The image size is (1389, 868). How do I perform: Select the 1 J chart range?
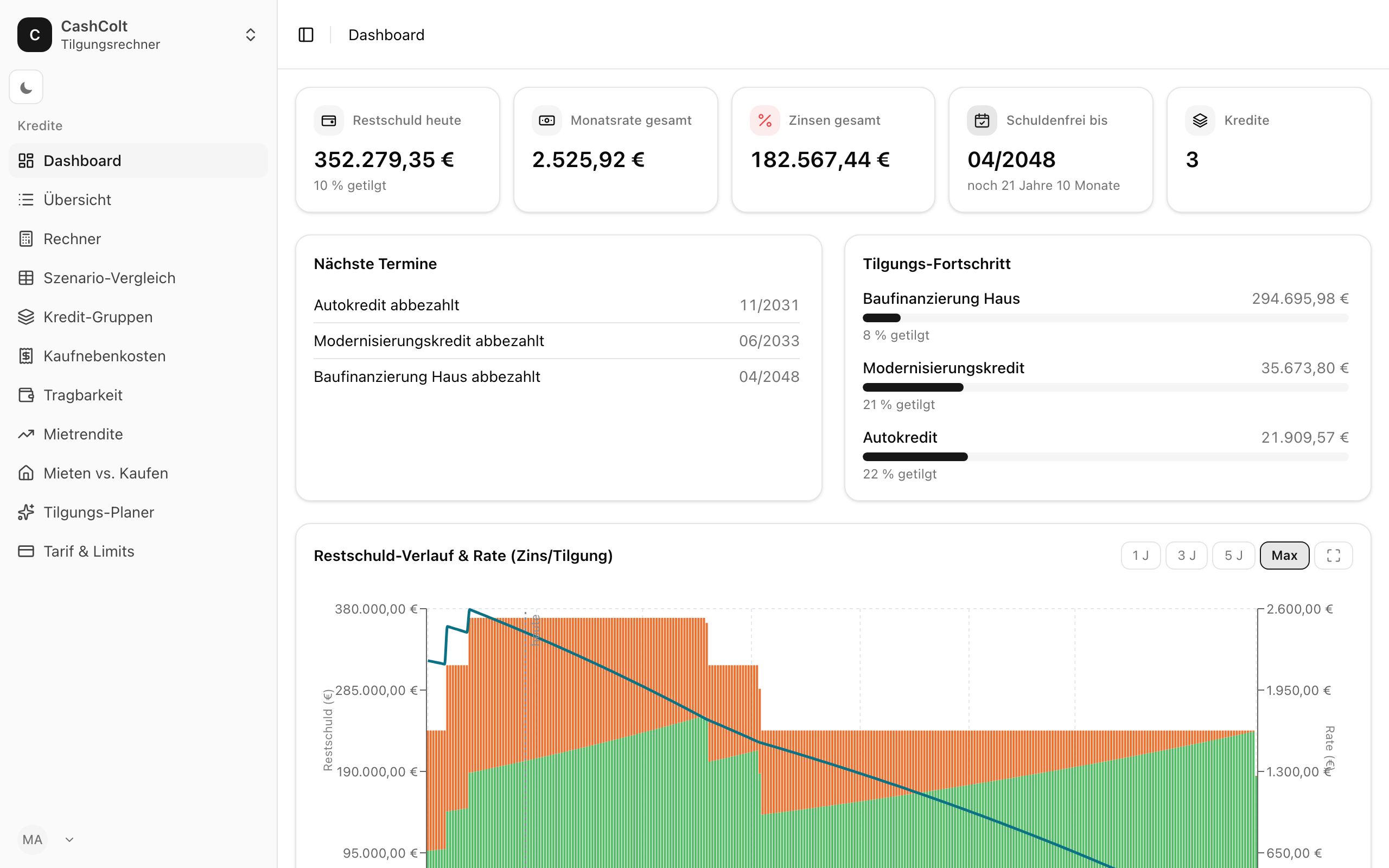pyautogui.click(x=1140, y=555)
